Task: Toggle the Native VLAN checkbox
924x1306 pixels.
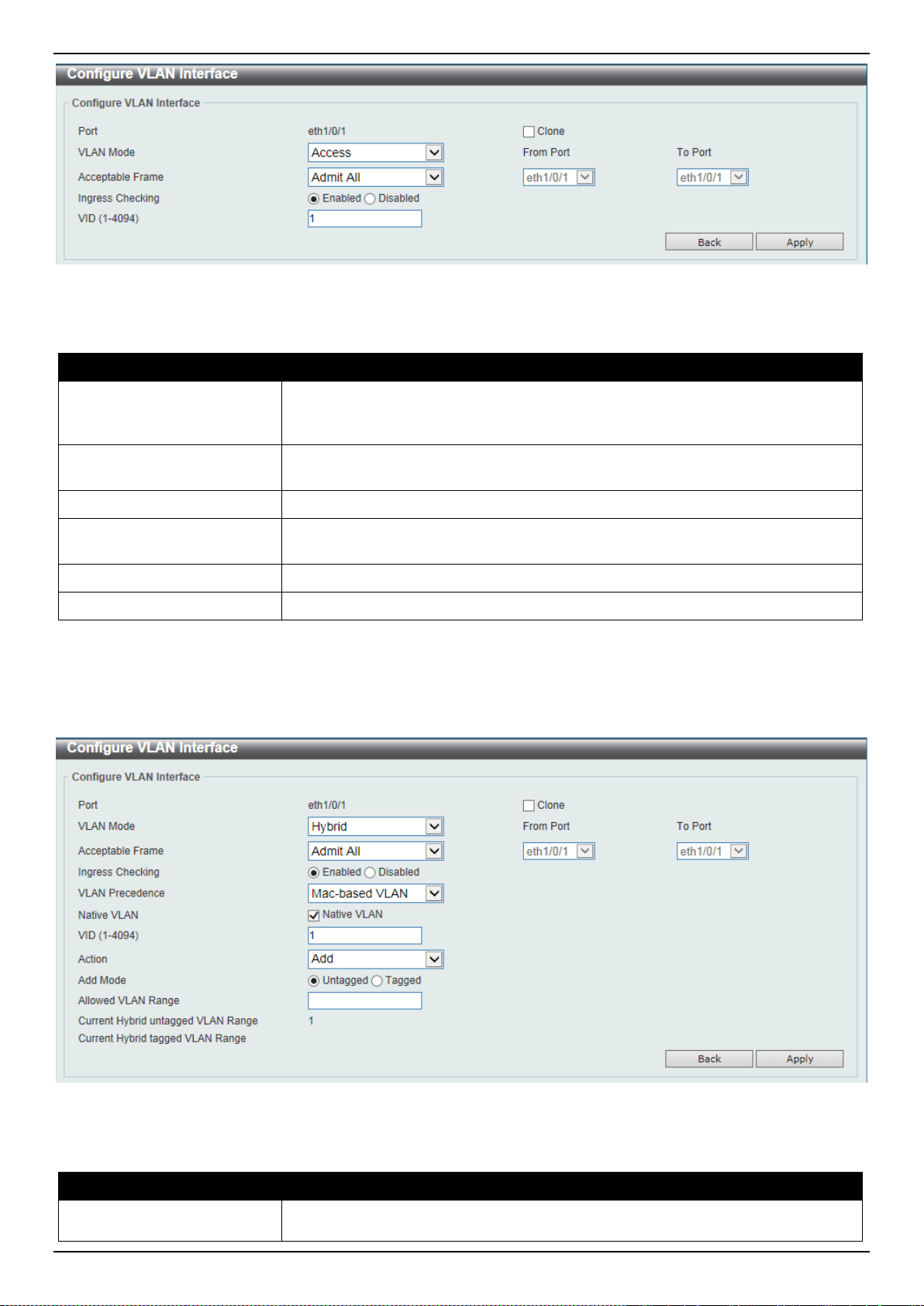Action: [314, 916]
